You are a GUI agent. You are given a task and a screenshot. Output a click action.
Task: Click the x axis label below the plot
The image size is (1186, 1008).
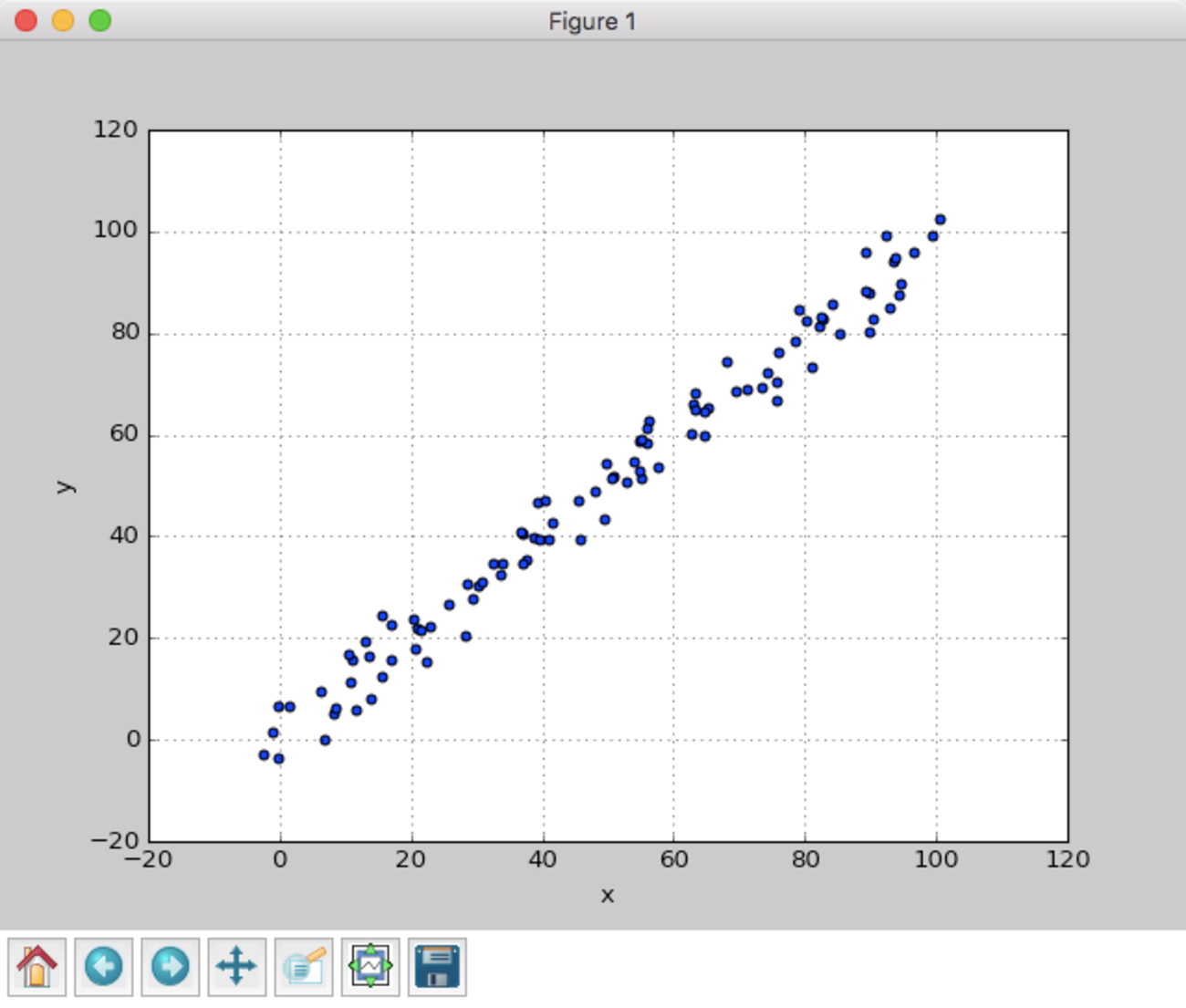[x=608, y=896]
